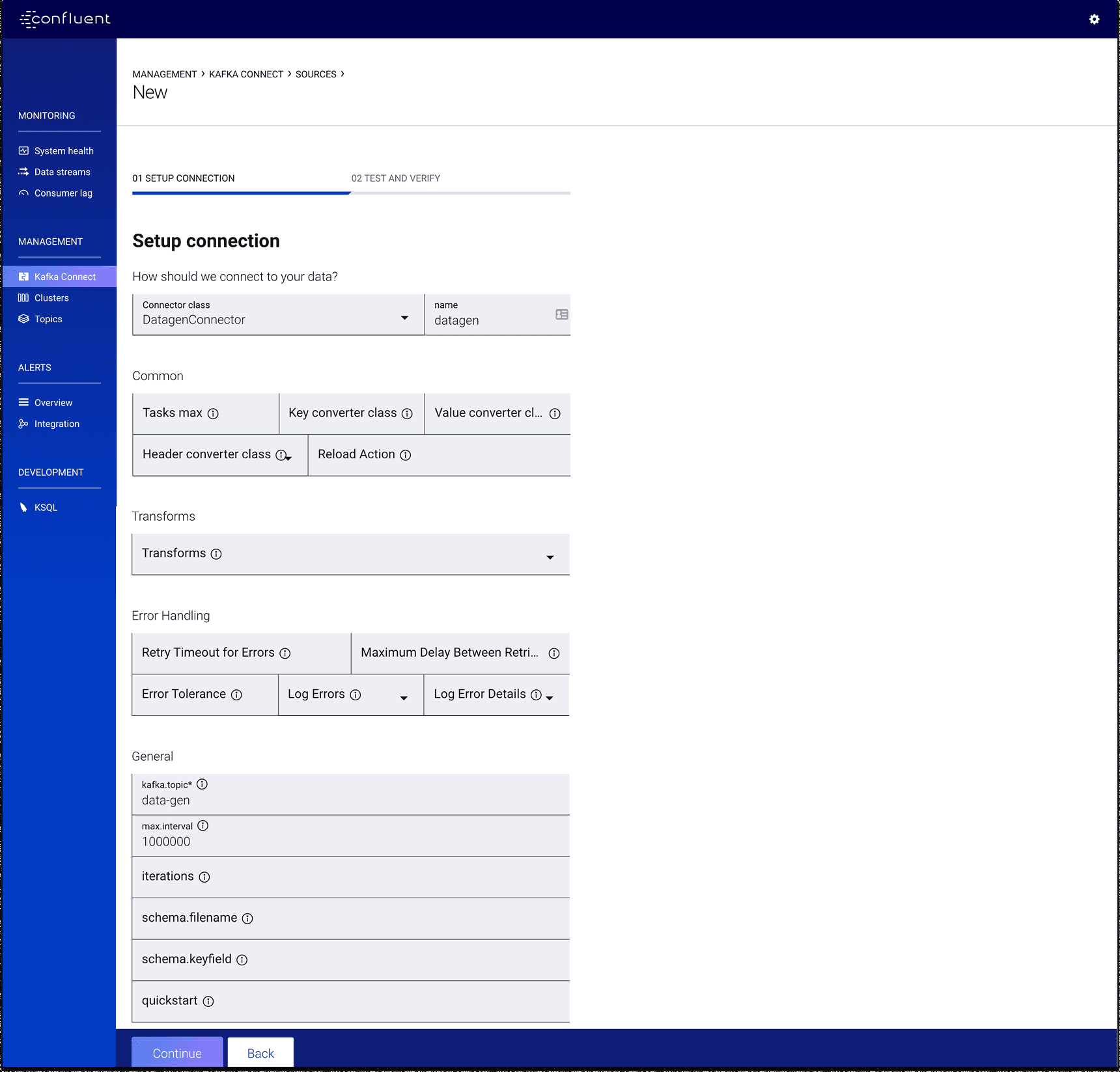This screenshot has height=1072, width=1120.
Task: Switch to 02 Test and Verify tab
Action: click(x=396, y=178)
